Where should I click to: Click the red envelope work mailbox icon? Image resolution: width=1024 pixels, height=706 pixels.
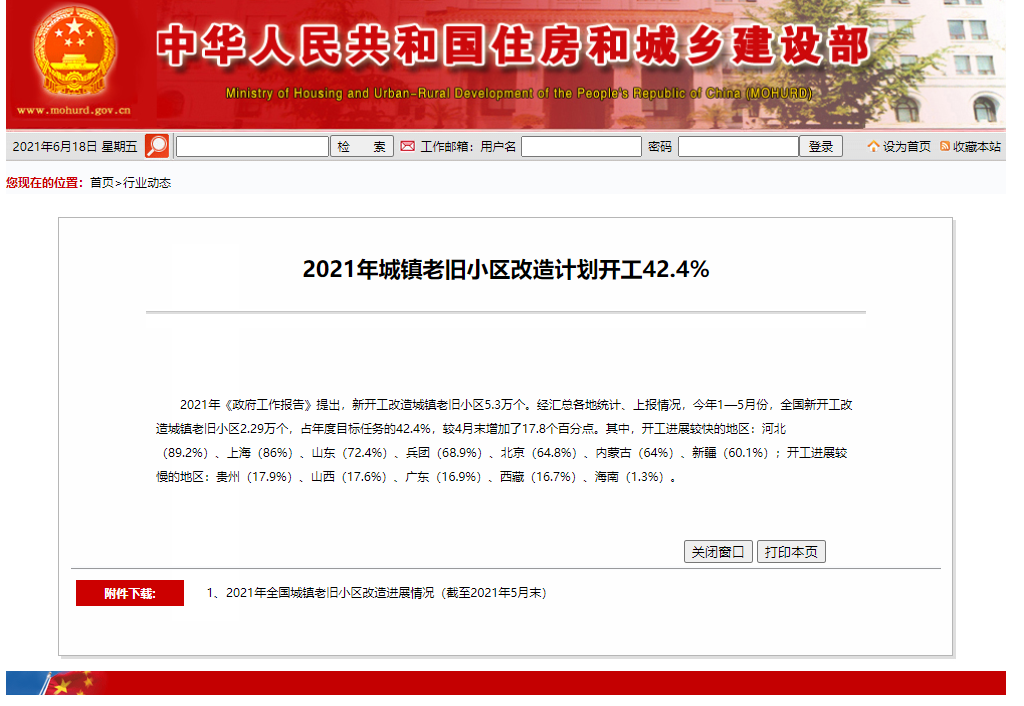click(407, 146)
